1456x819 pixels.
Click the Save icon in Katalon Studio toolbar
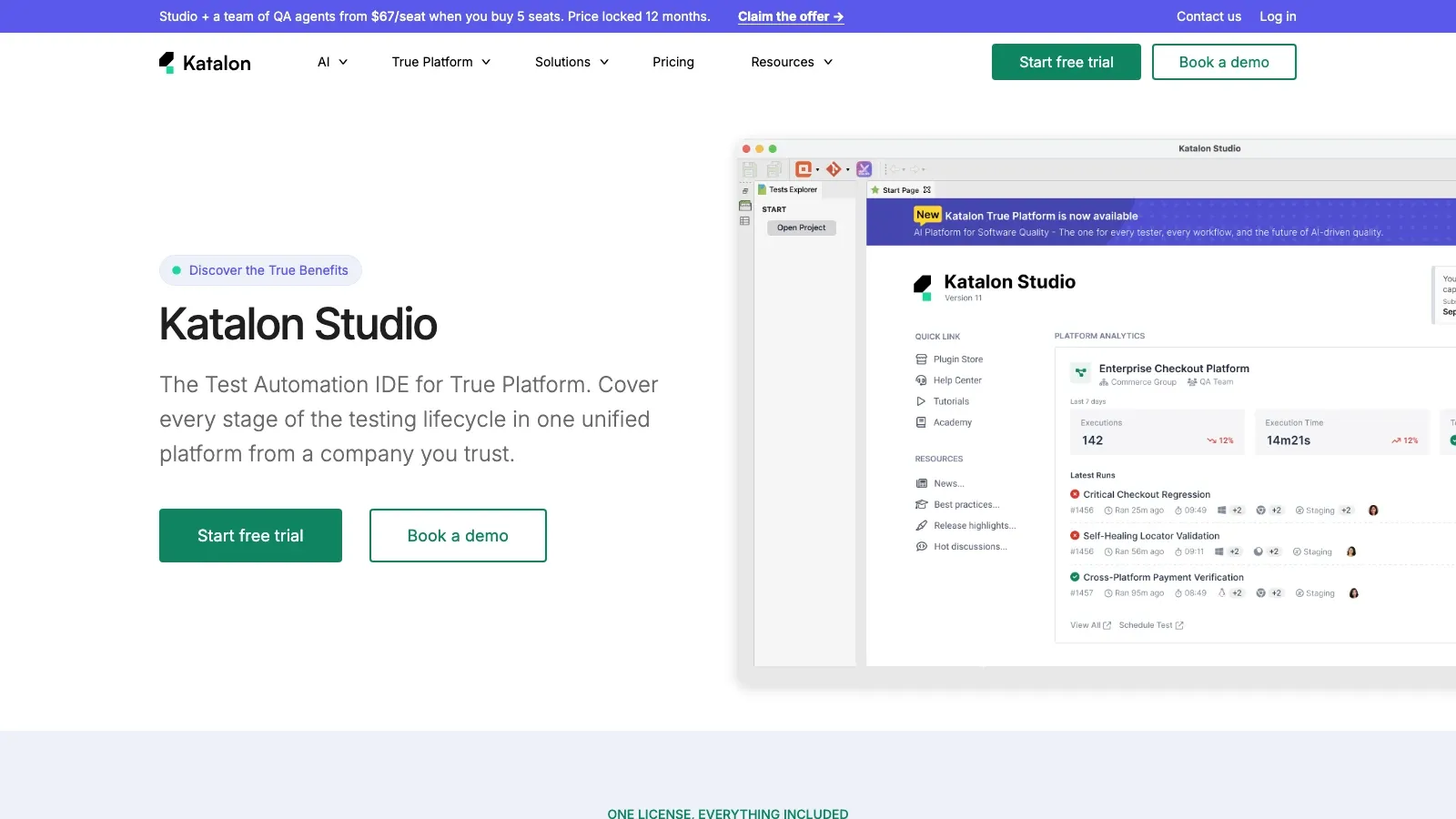[750, 169]
